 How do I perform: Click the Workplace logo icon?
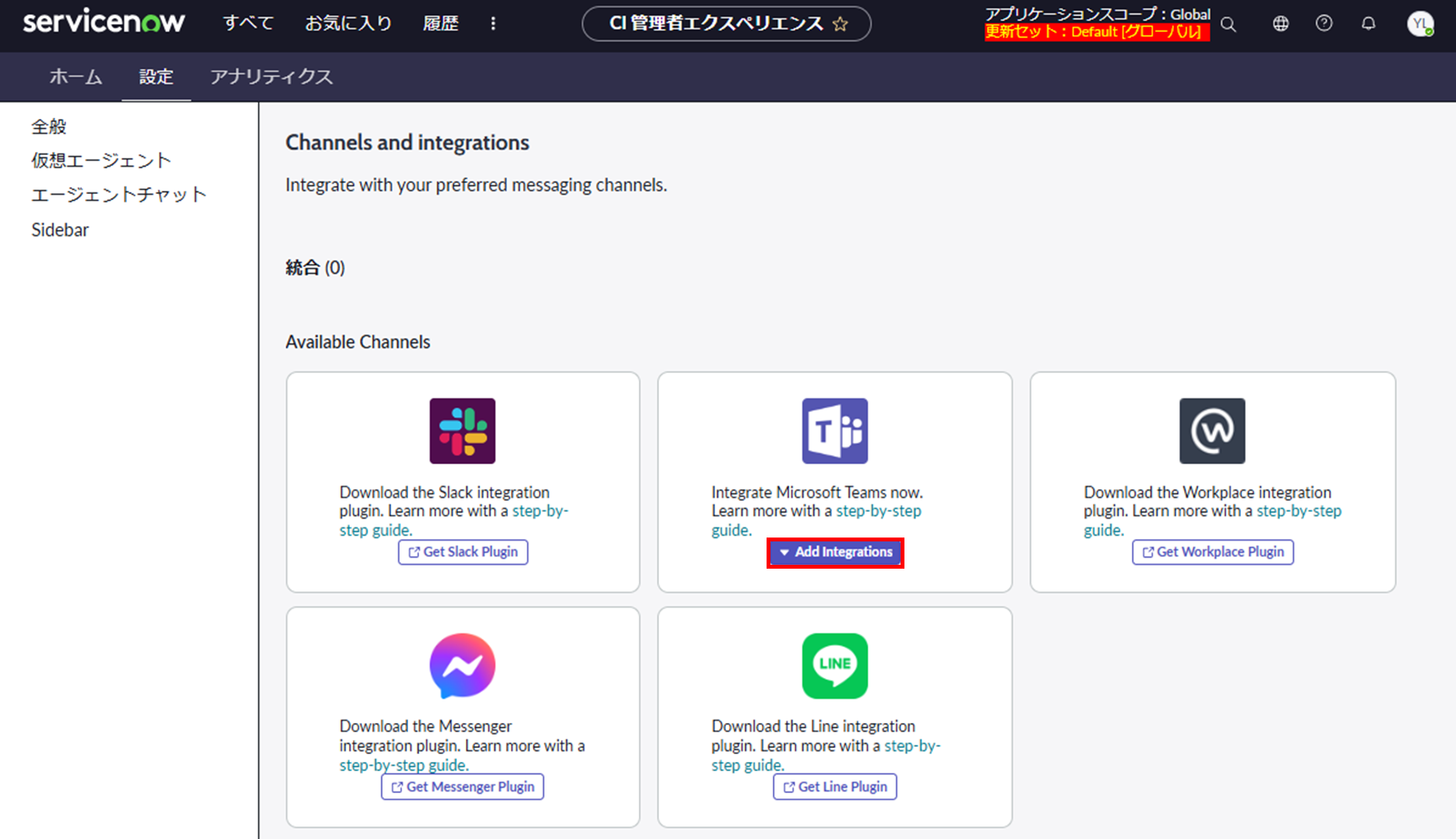pyautogui.click(x=1212, y=431)
